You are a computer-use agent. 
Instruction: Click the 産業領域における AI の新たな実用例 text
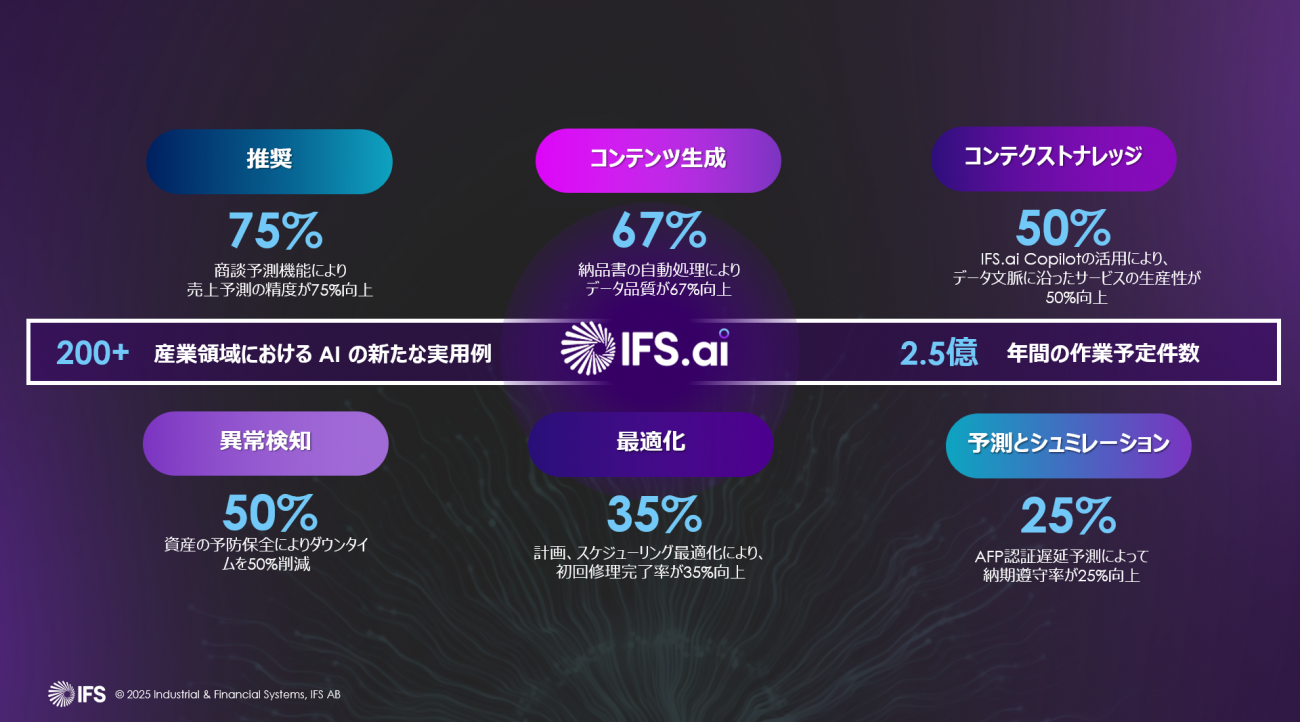323,354
